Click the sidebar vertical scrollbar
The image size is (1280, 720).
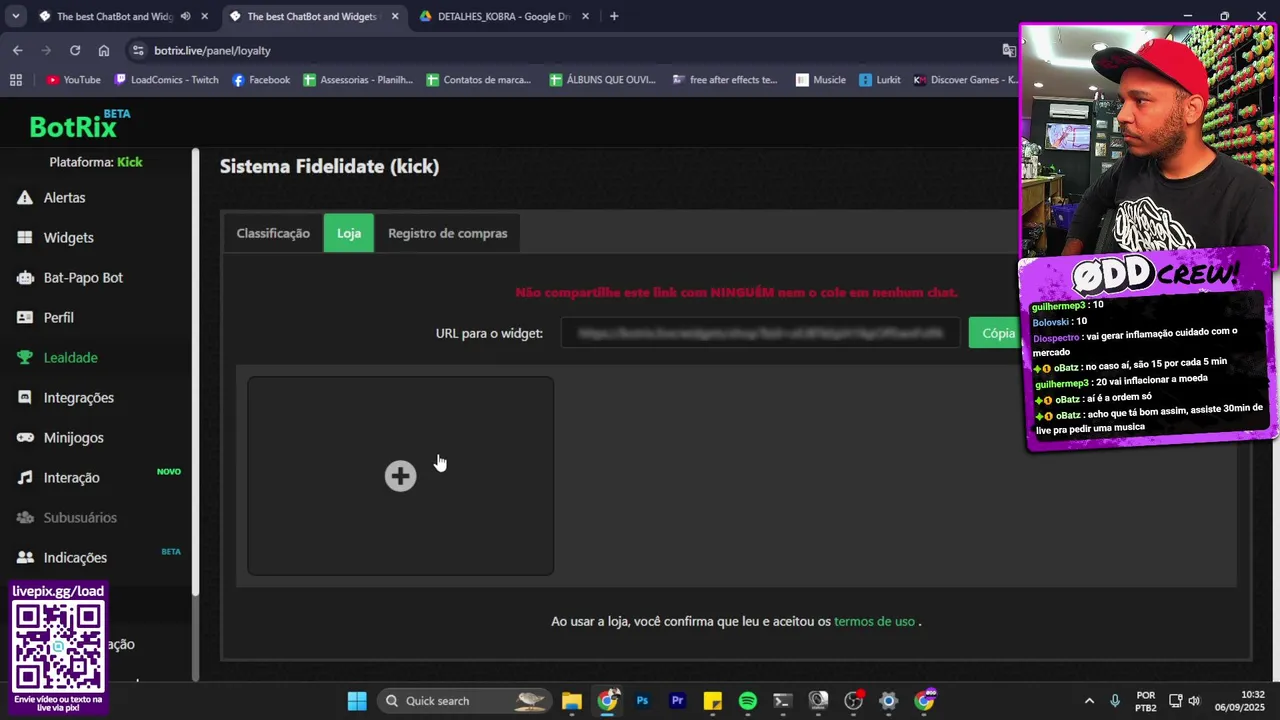coord(196,370)
